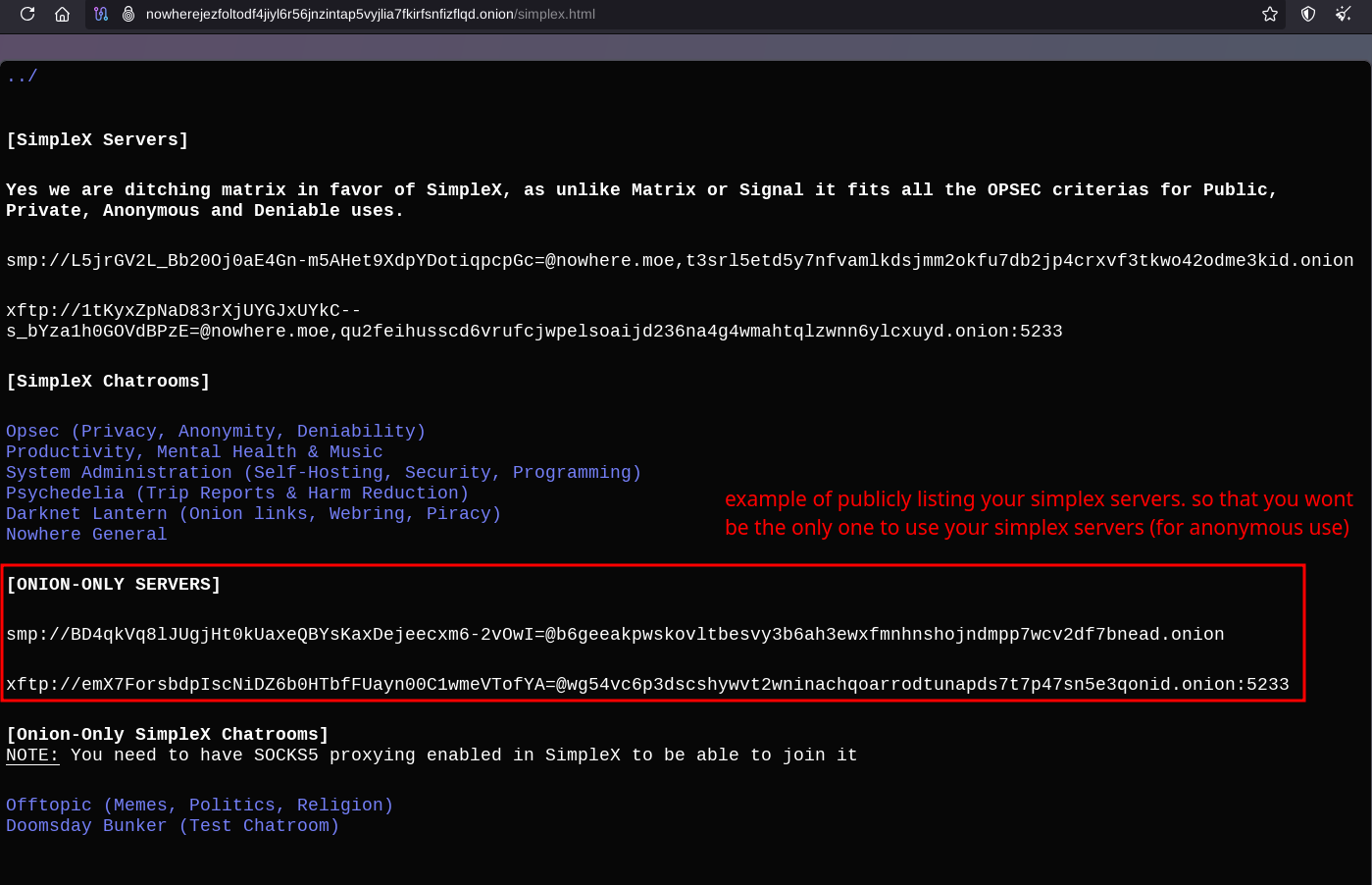Go to the browser home page icon
This screenshot has width=1372, height=885.
click(62, 14)
